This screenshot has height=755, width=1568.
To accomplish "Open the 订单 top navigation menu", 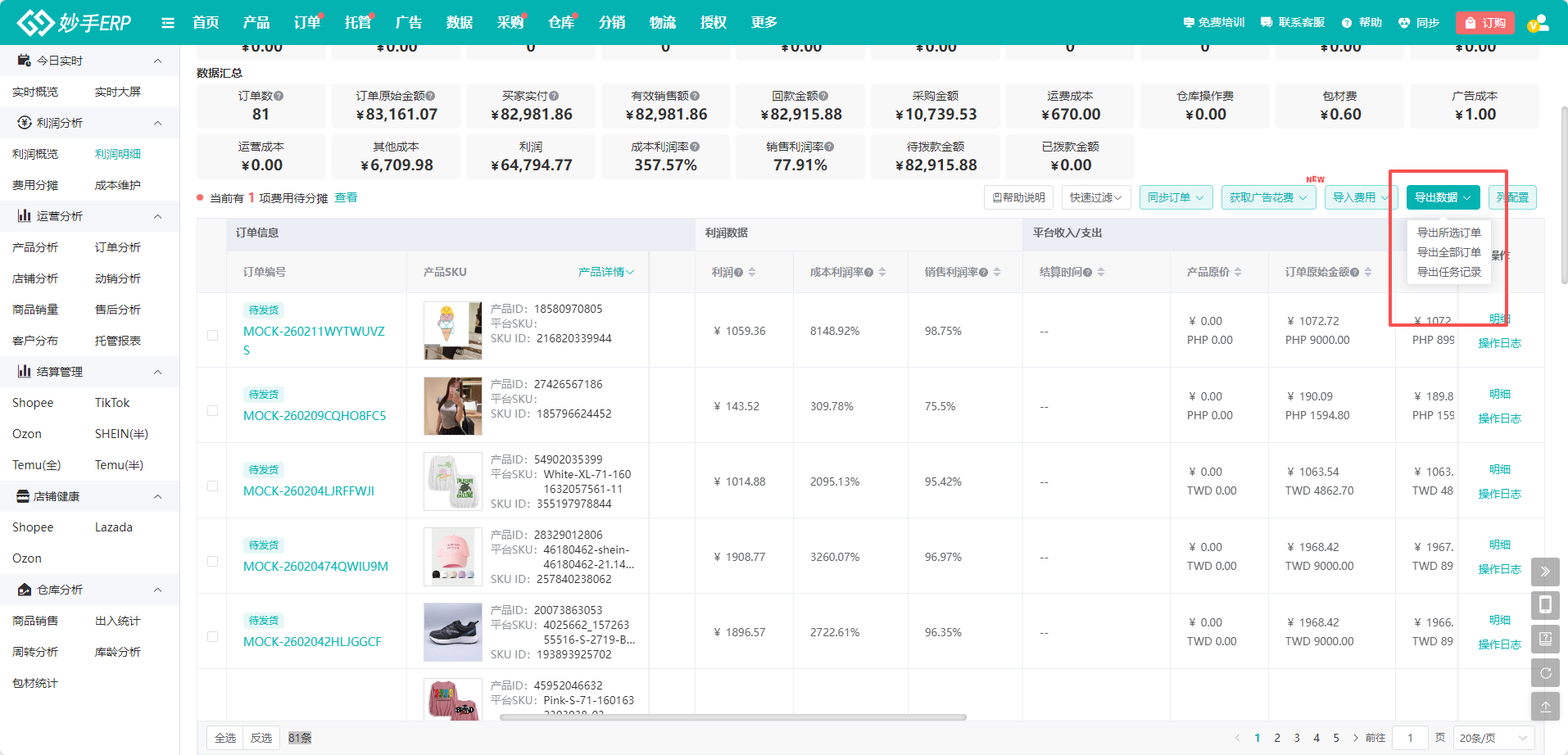I will tap(306, 23).
